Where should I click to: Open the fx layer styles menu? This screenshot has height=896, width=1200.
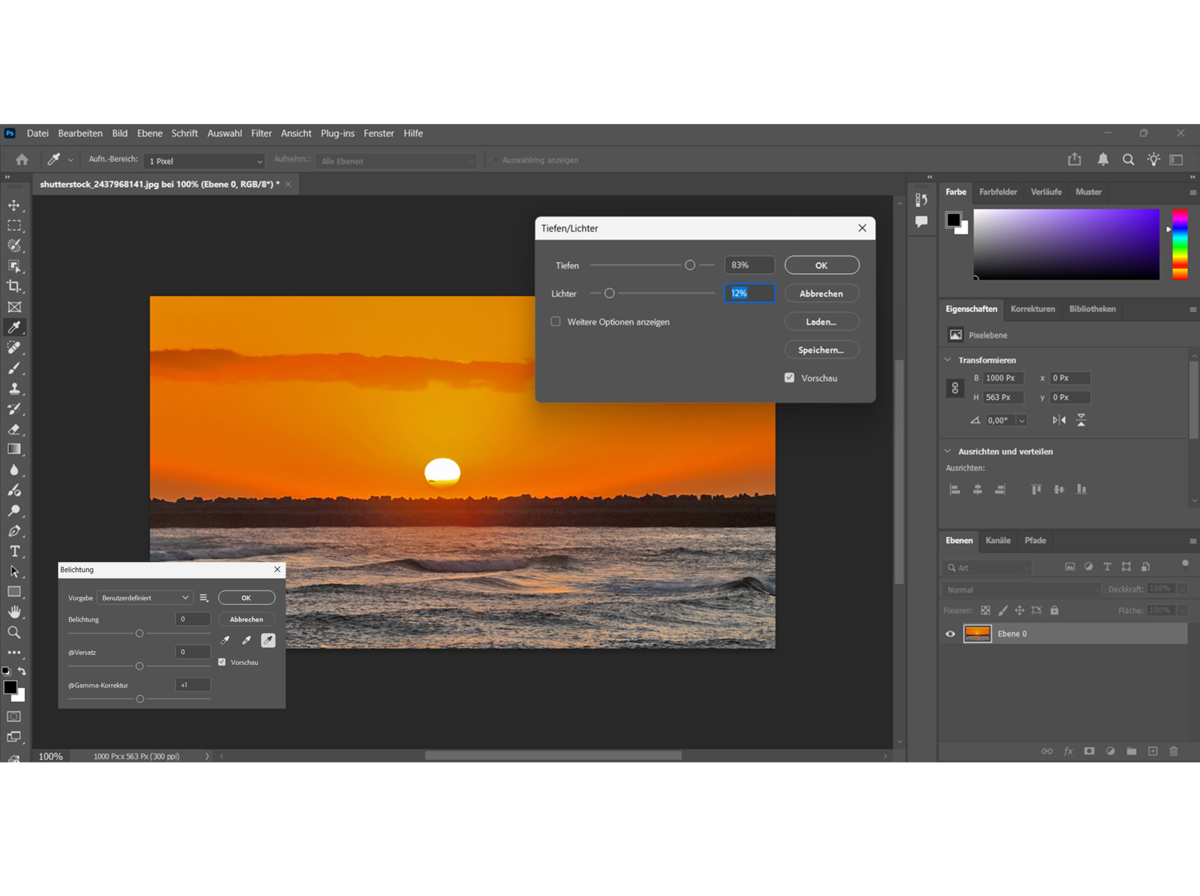[1068, 750]
